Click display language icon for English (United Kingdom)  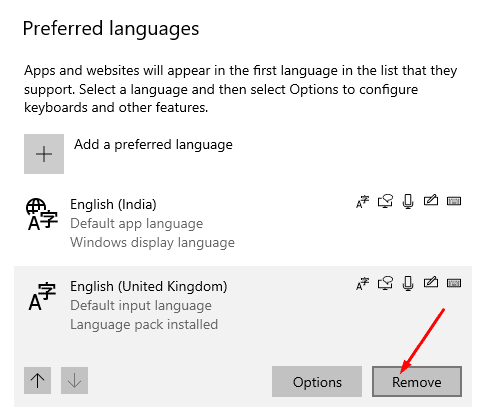(362, 283)
